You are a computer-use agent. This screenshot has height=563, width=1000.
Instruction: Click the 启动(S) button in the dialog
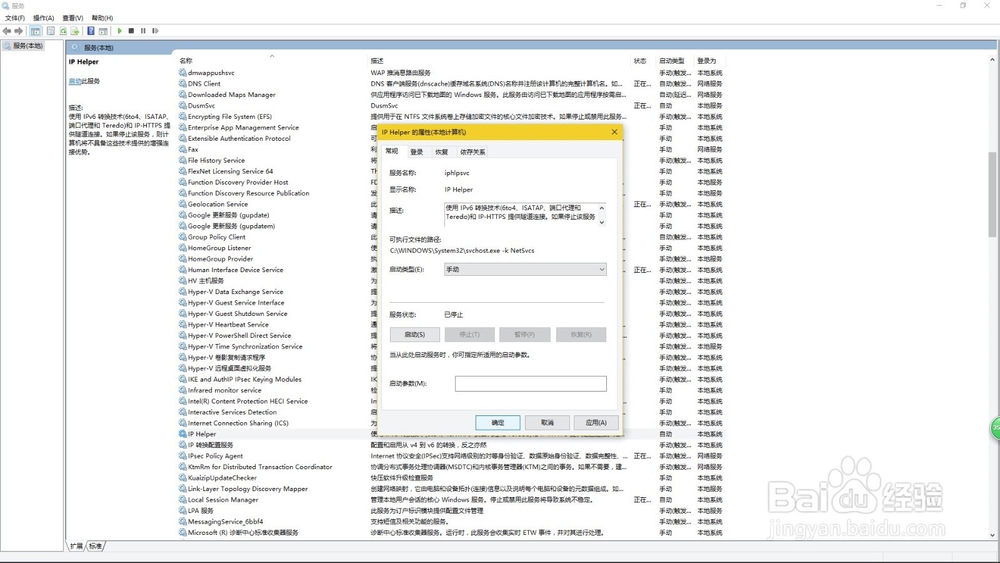click(415, 335)
